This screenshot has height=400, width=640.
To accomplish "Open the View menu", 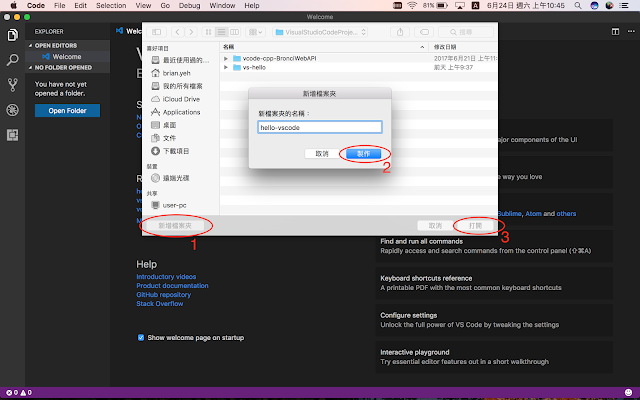I will click(143, 5).
